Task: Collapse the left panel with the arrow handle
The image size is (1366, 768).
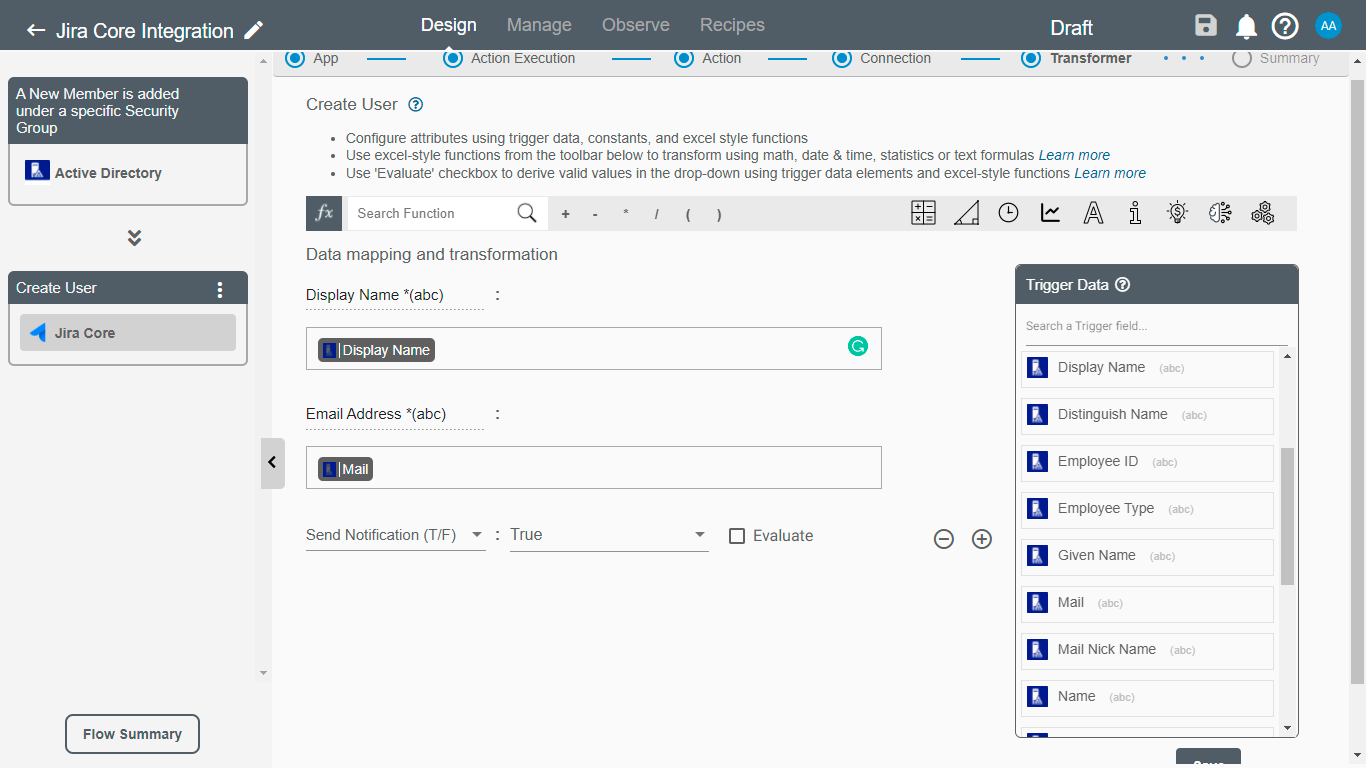Action: click(272, 463)
